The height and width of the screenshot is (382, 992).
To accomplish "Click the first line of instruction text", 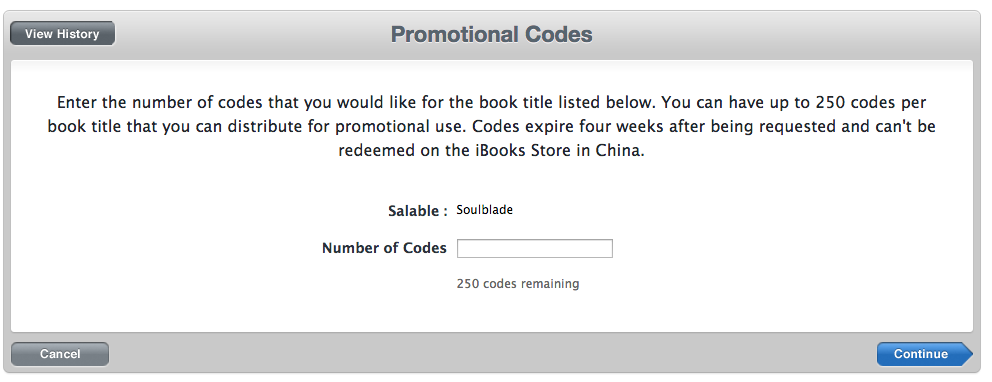I will coord(492,102).
